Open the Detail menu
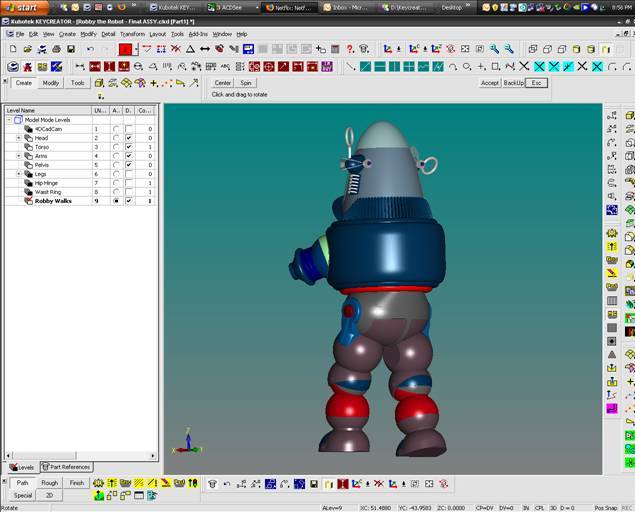Screen dimensions: 635x512 click(108, 34)
